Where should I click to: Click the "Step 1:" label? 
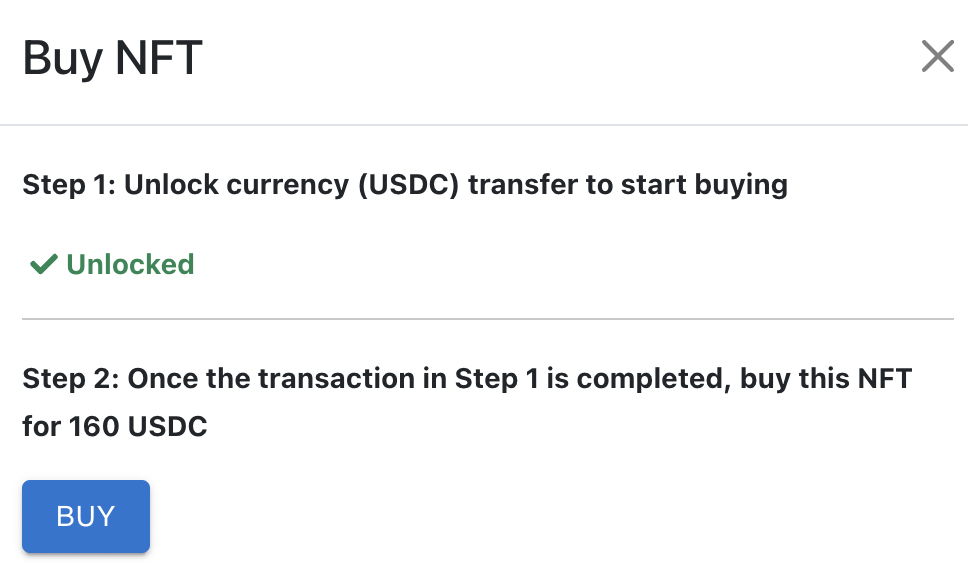pyautogui.click(x=68, y=185)
